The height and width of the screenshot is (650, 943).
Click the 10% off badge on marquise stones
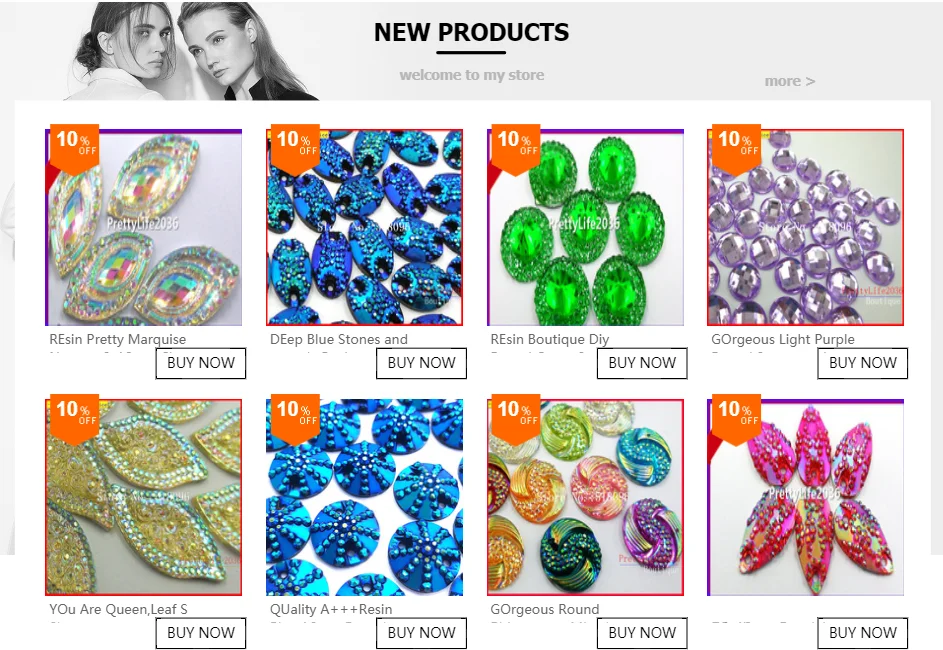coord(74,149)
